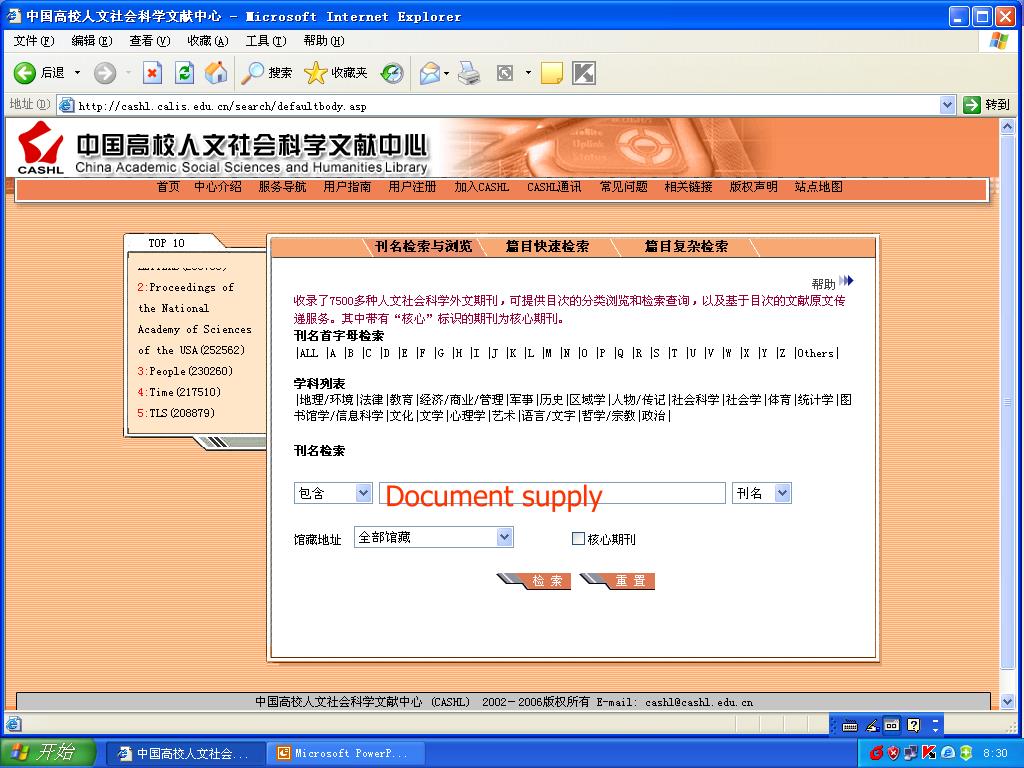Open the 帮助(H) menu
Viewport: 1024px width, 768px height.
pyautogui.click(x=324, y=40)
